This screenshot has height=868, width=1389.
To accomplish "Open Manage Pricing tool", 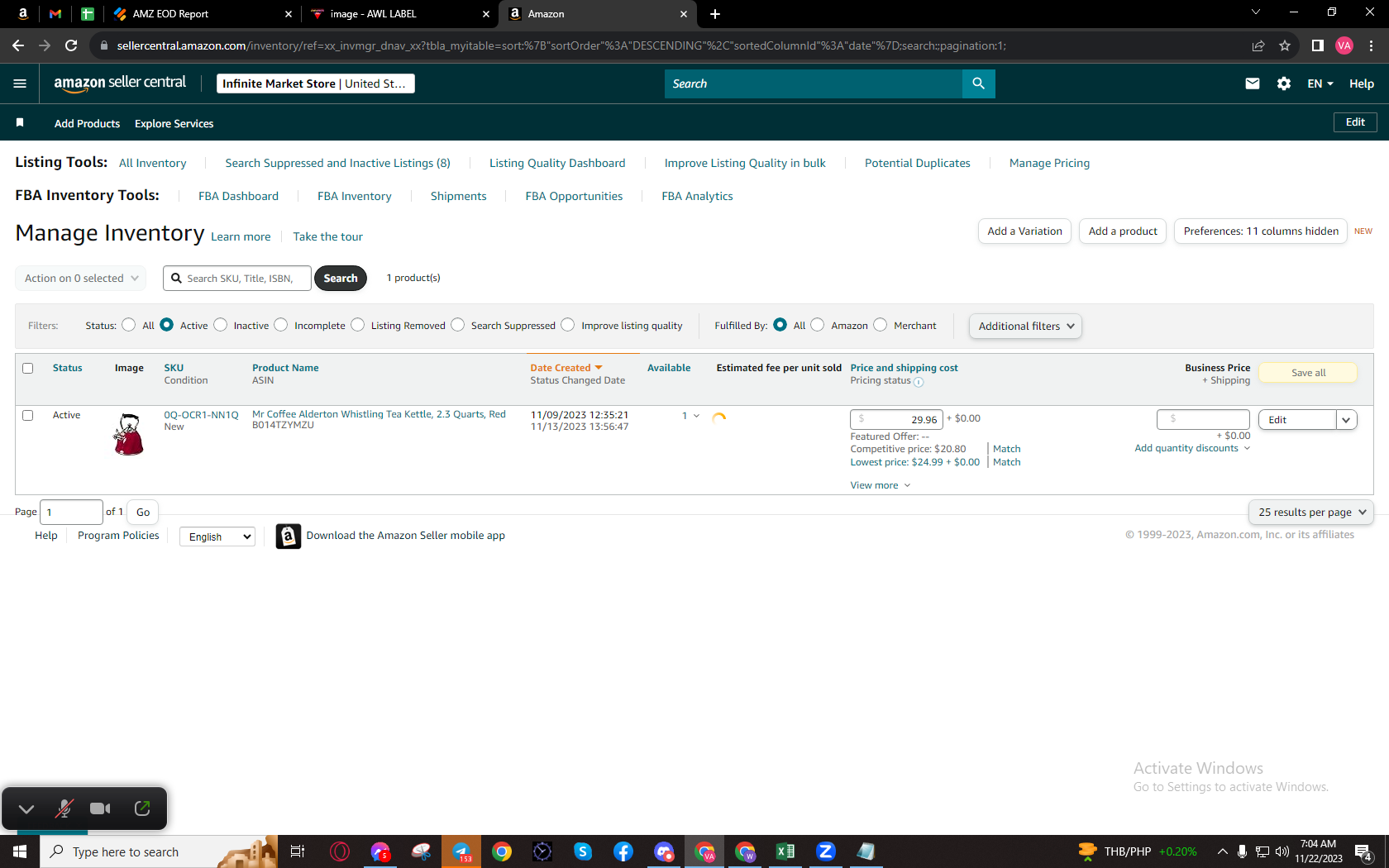I will [x=1049, y=163].
